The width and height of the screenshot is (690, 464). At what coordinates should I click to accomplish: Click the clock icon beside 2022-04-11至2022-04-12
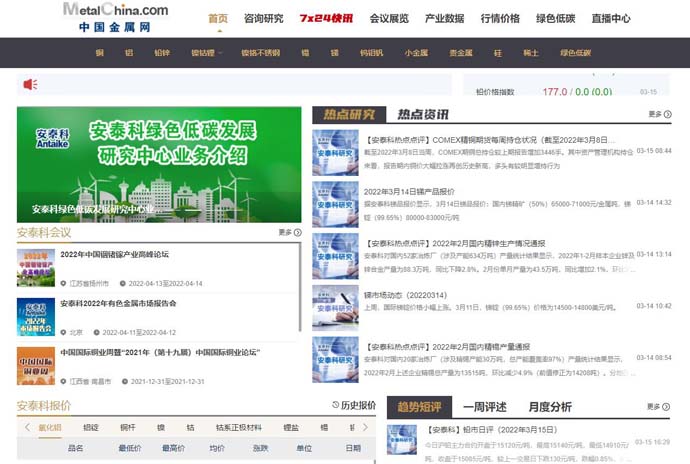pos(96,332)
